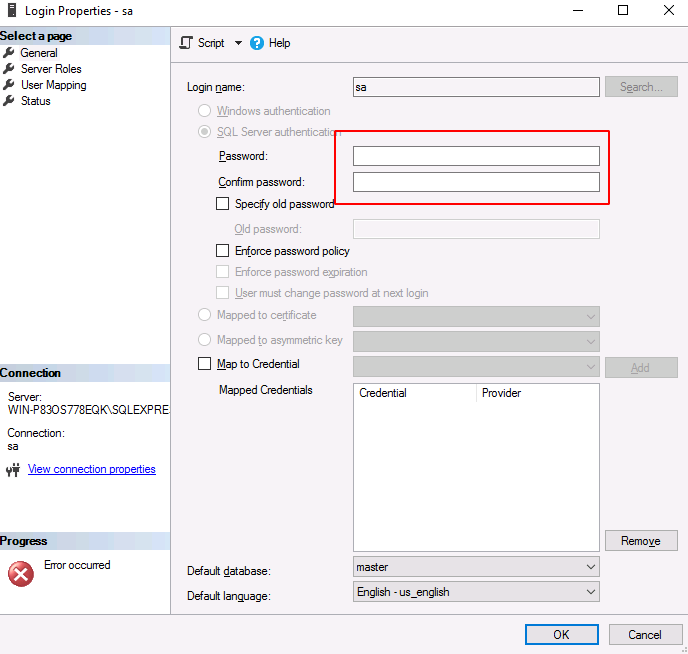Click the wrench icon beside General

pos(8,53)
